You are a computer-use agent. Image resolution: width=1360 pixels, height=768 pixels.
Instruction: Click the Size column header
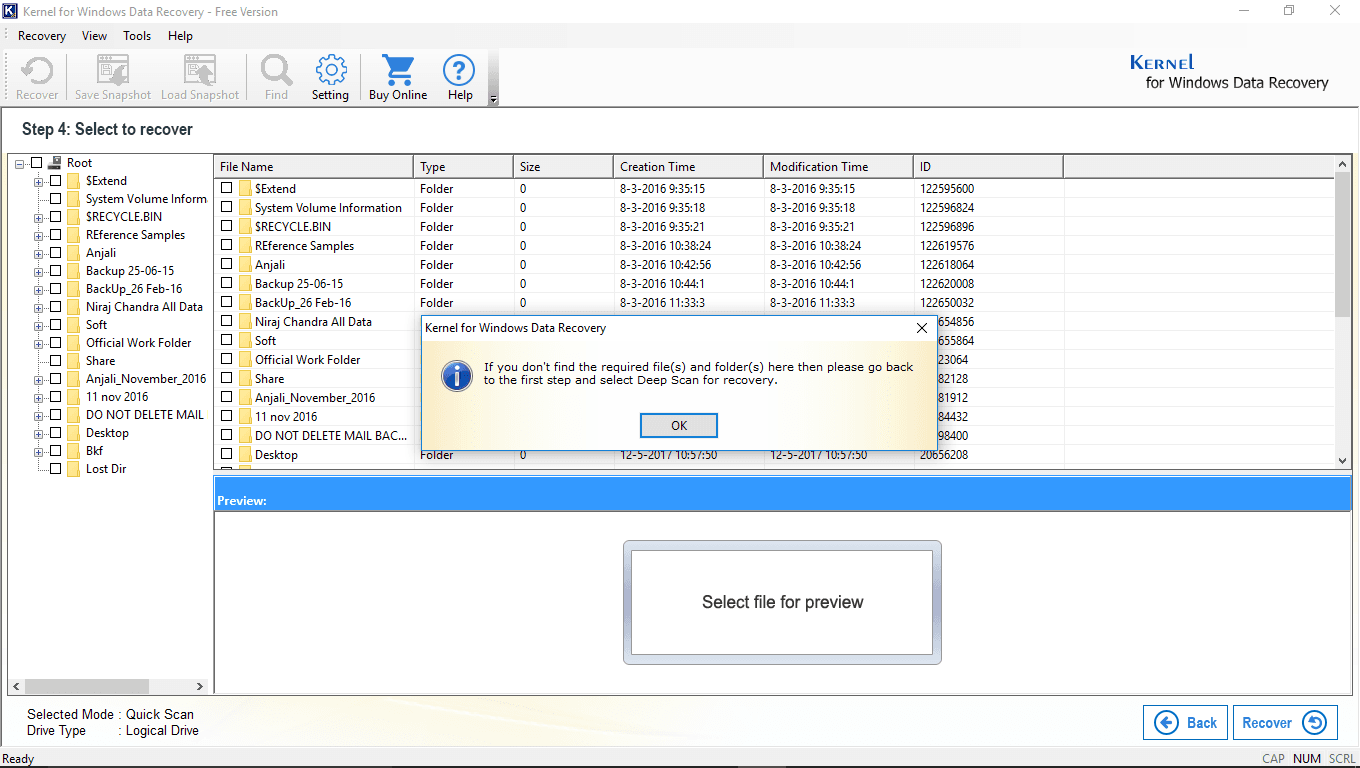[563, 167]
